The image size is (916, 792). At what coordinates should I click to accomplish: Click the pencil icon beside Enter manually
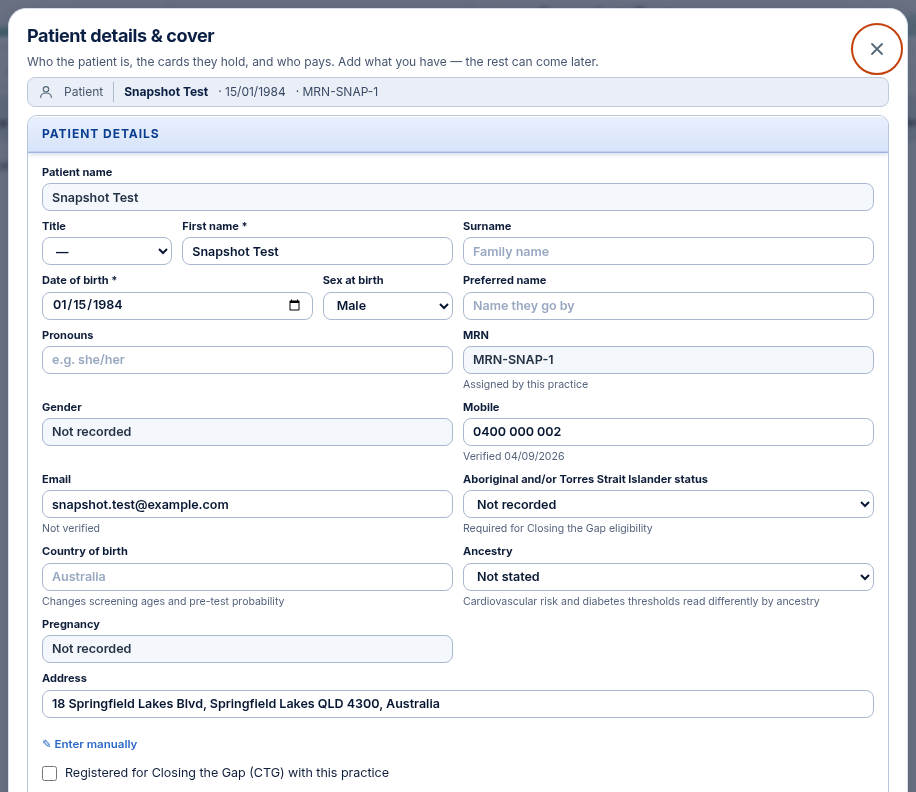(x=47, y=744)
